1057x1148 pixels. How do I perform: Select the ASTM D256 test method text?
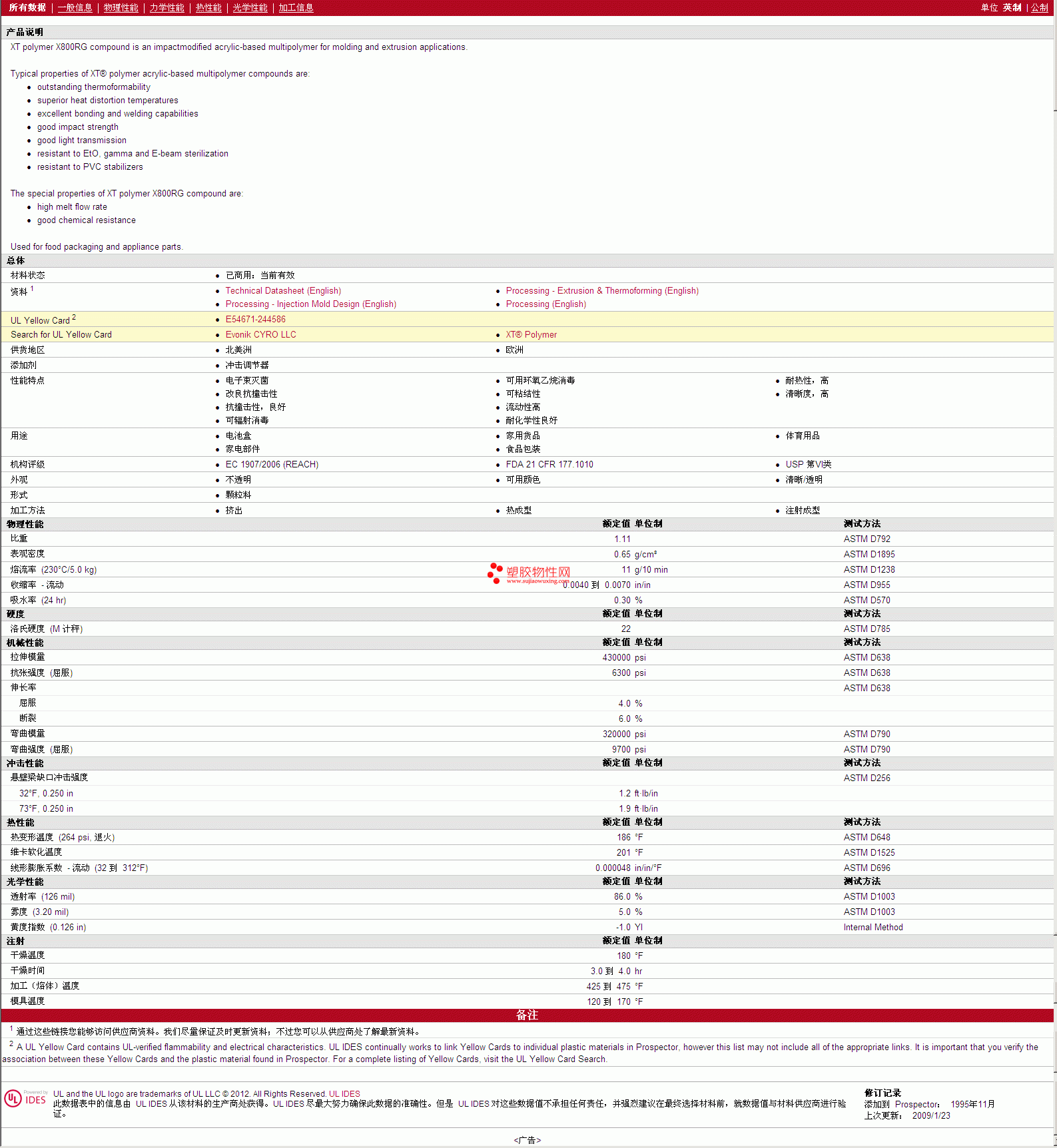coord(867,778)
